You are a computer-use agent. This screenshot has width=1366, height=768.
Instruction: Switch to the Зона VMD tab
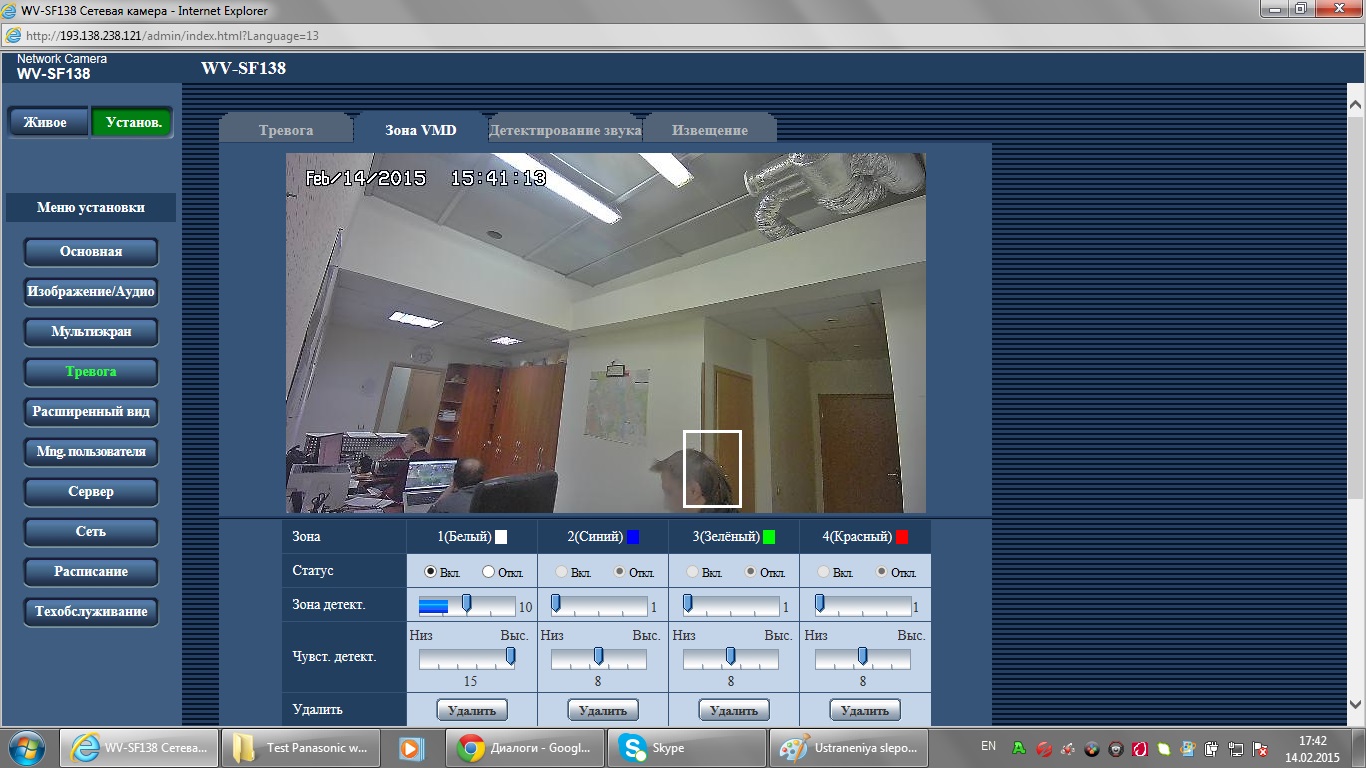click(421, 130)
